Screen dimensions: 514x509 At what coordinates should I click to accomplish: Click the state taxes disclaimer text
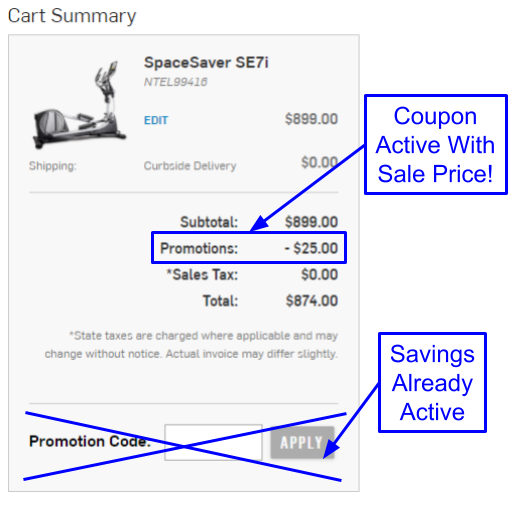pos(191,345)
